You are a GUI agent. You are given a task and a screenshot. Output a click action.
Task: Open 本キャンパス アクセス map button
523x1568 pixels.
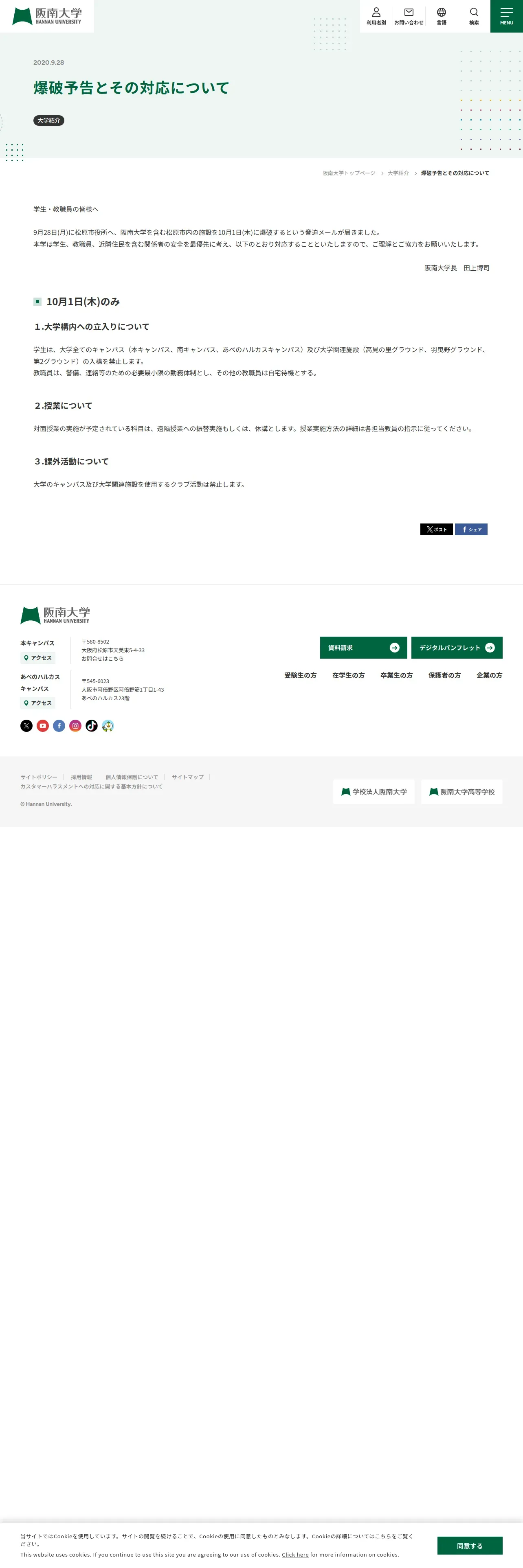click(38, 658)
